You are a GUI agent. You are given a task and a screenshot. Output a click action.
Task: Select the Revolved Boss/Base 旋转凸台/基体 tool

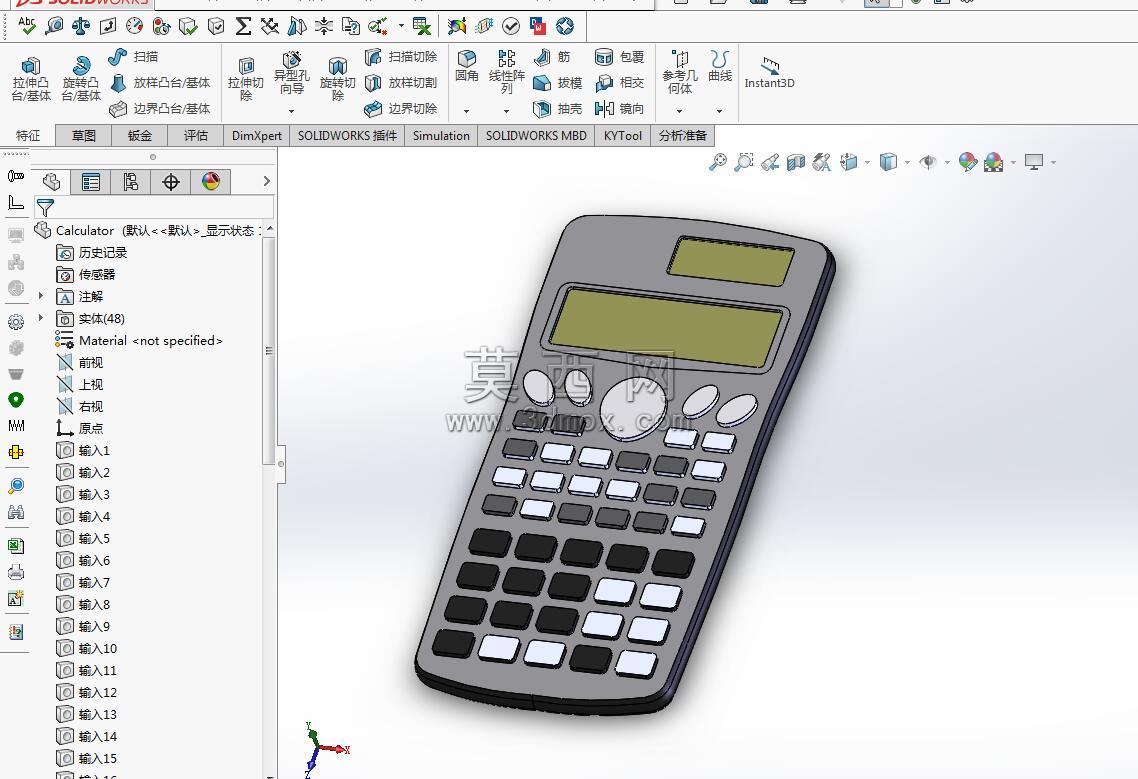tap(81, 79)
